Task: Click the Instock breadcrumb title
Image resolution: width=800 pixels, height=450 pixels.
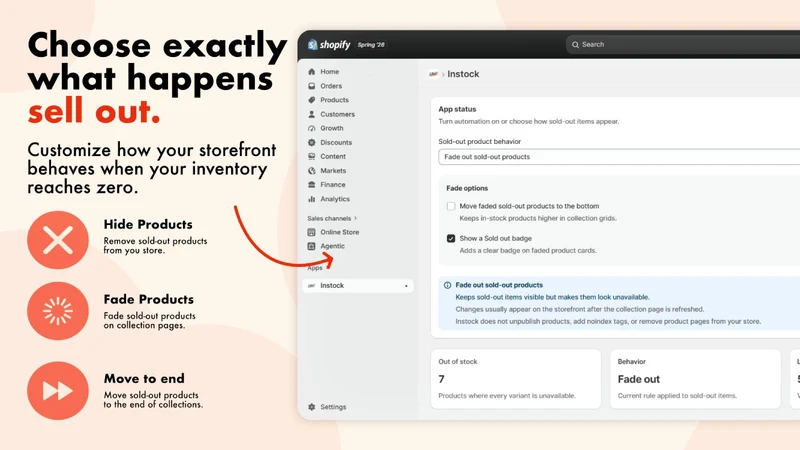Action: click(463, 74)
